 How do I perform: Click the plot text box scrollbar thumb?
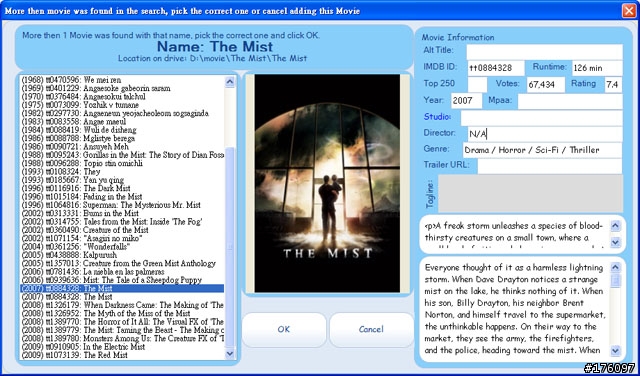[x=615, y=280]
